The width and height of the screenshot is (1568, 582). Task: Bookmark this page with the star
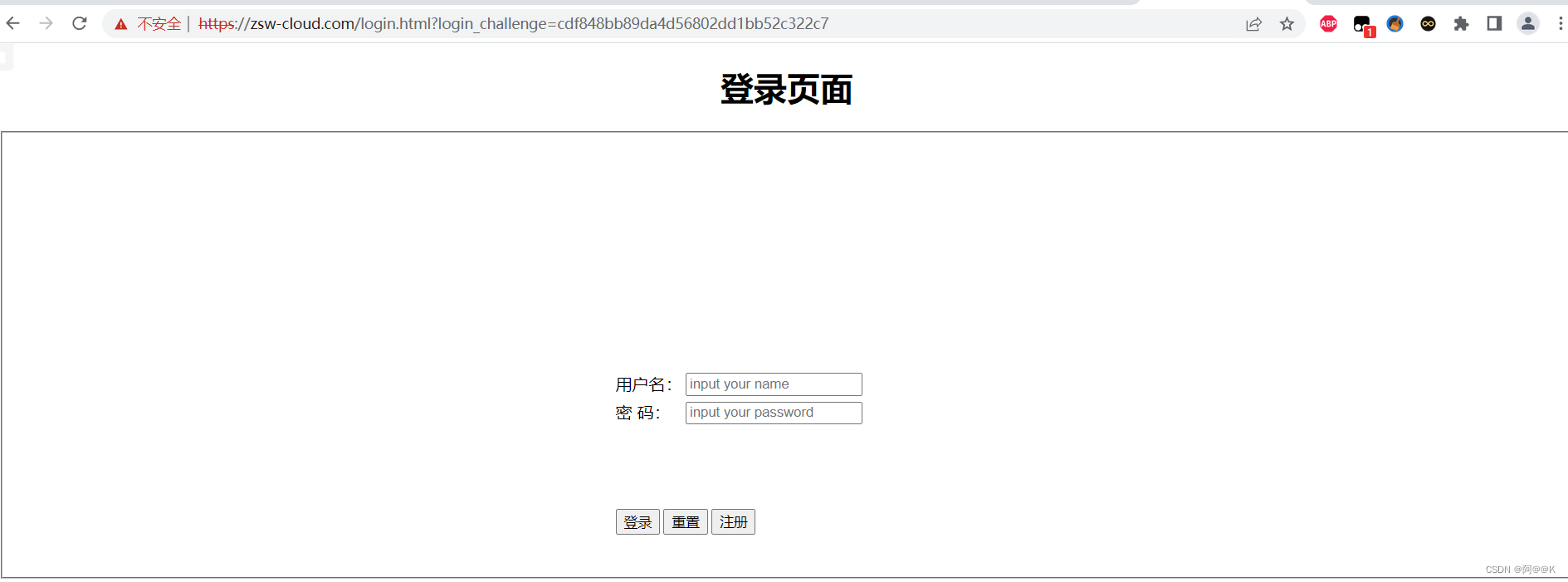tap(1287, 24)
